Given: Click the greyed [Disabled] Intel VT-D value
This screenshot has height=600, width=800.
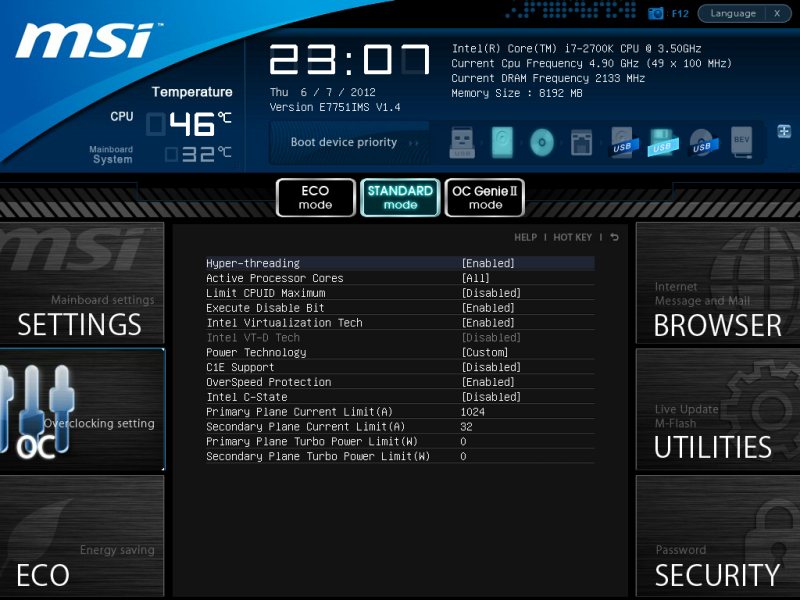Looking at the screenshot, I should 491,337.
